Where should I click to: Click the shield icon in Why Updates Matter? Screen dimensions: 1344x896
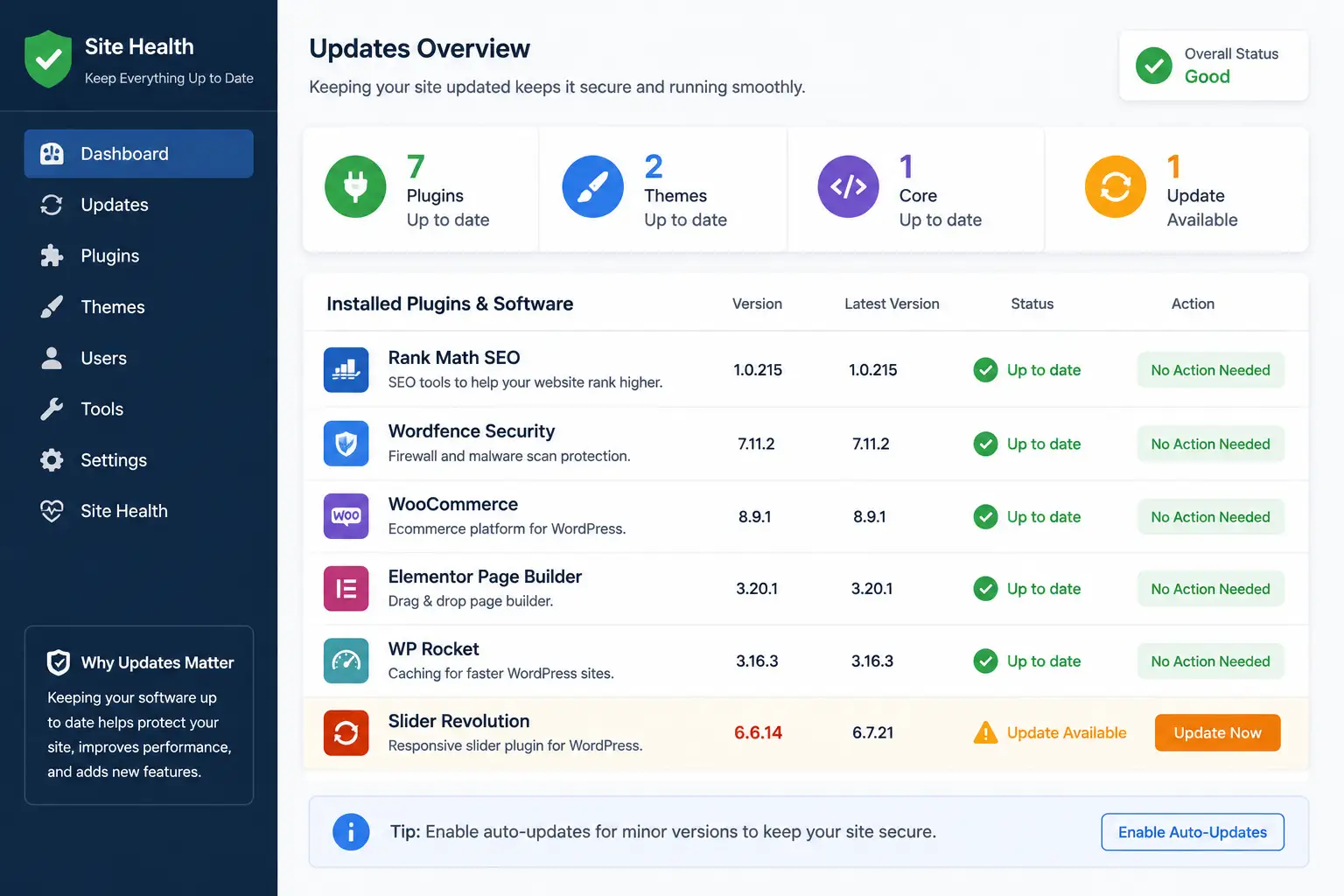[x=59, y=662]
